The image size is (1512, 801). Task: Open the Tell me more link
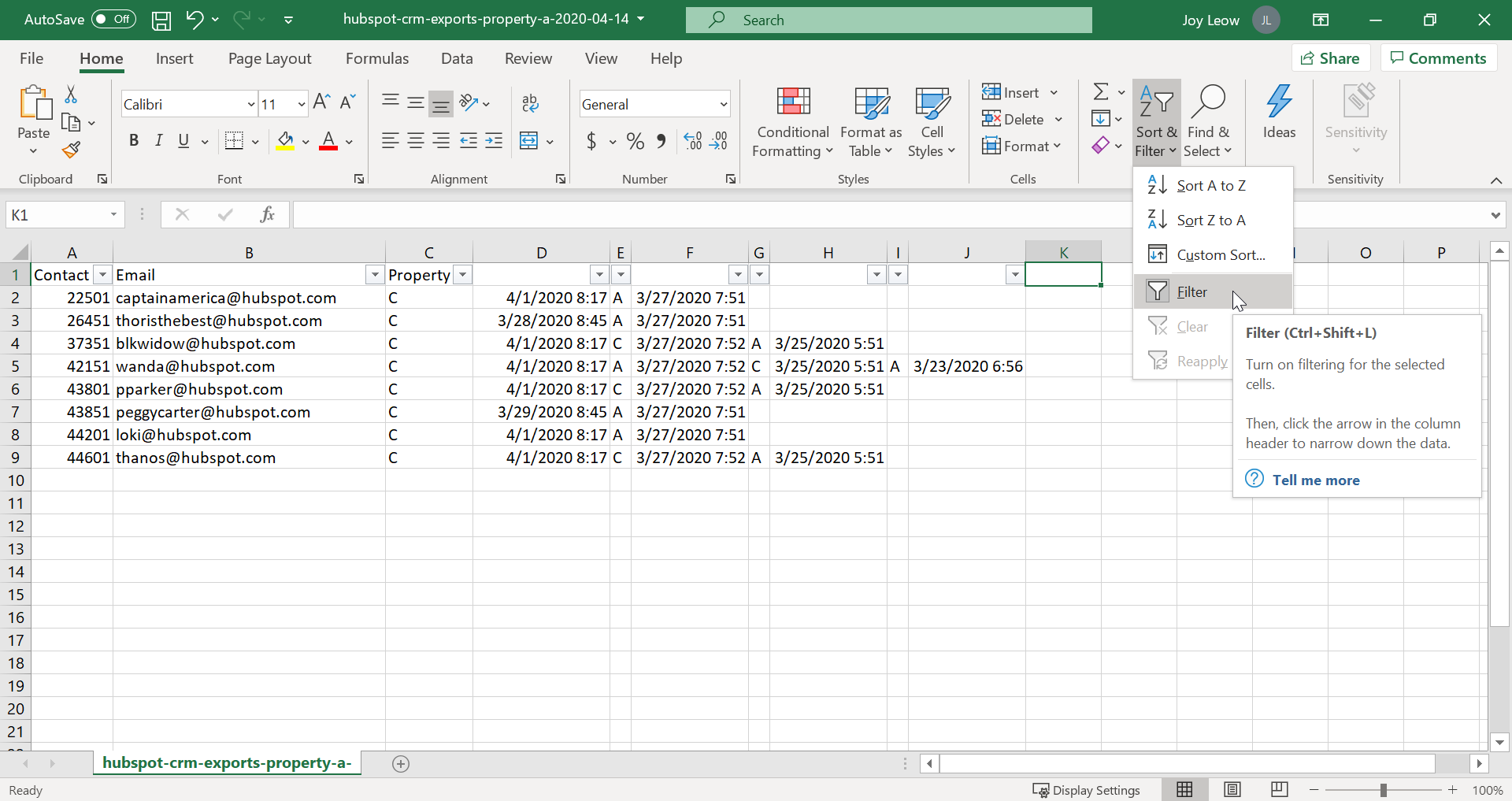click(1317, 480)
